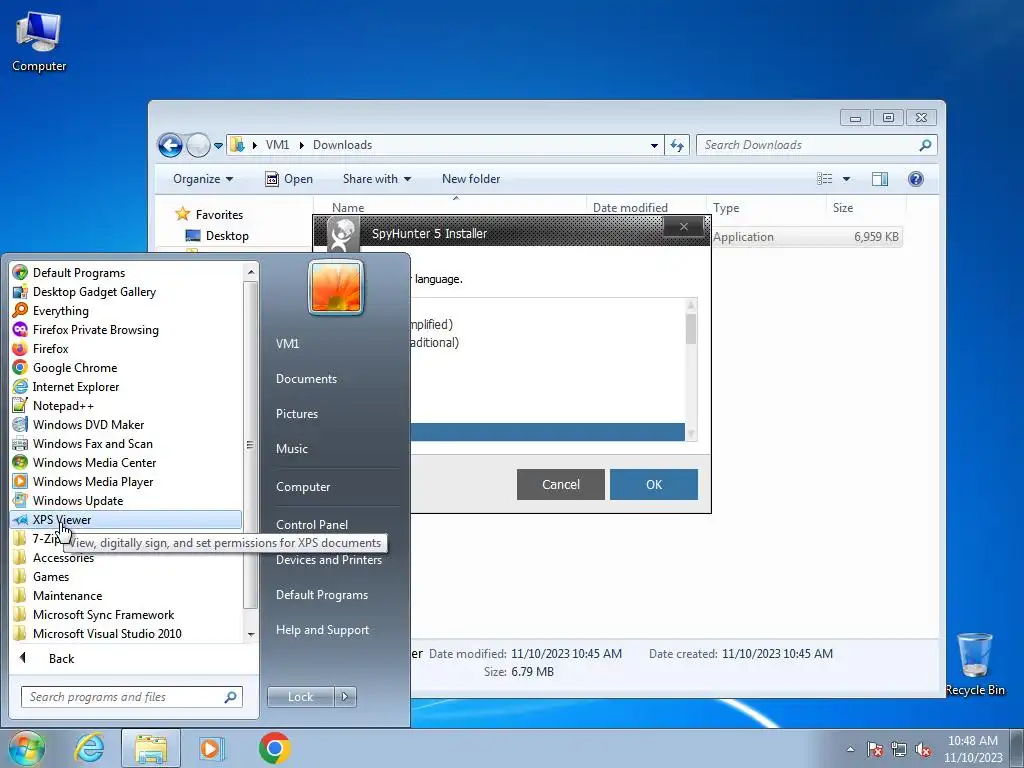Screen dimensions: 1024x768
Task: Click OK in the SpyHunter 5 Installer
Action: pyautogui.click(x=654, y=485)
